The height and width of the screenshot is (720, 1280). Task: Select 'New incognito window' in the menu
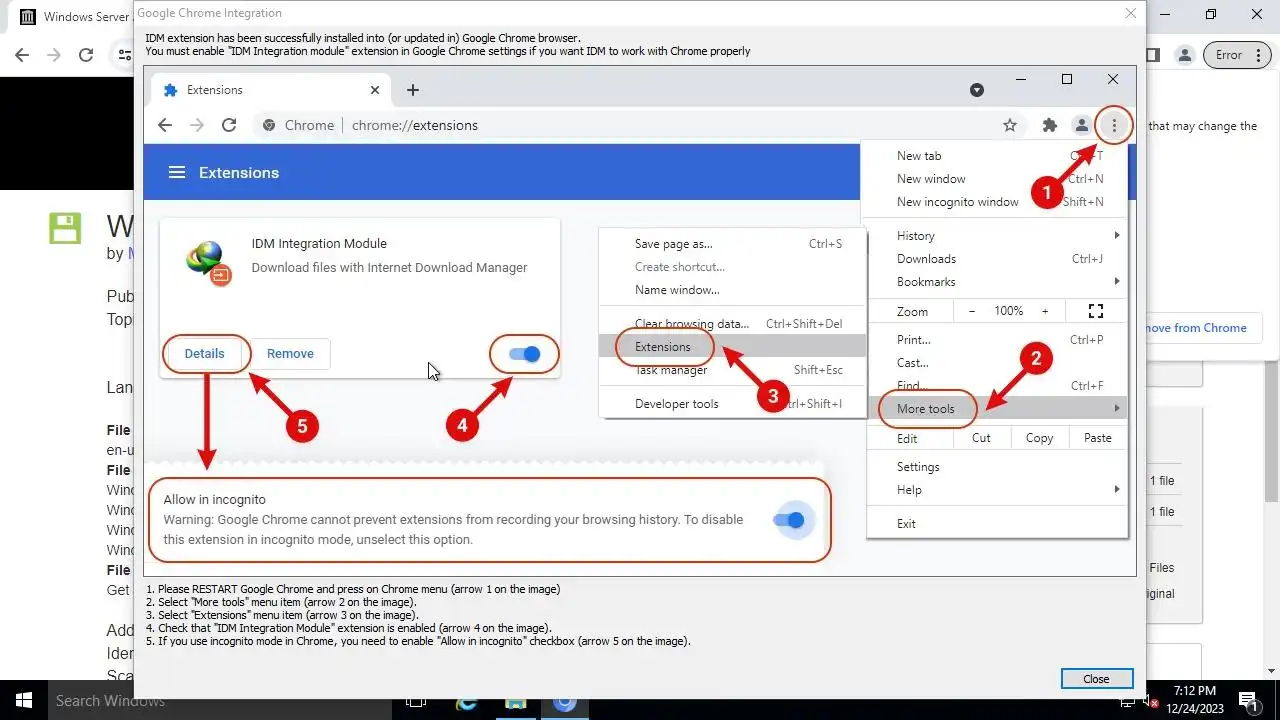coord(997,201)
